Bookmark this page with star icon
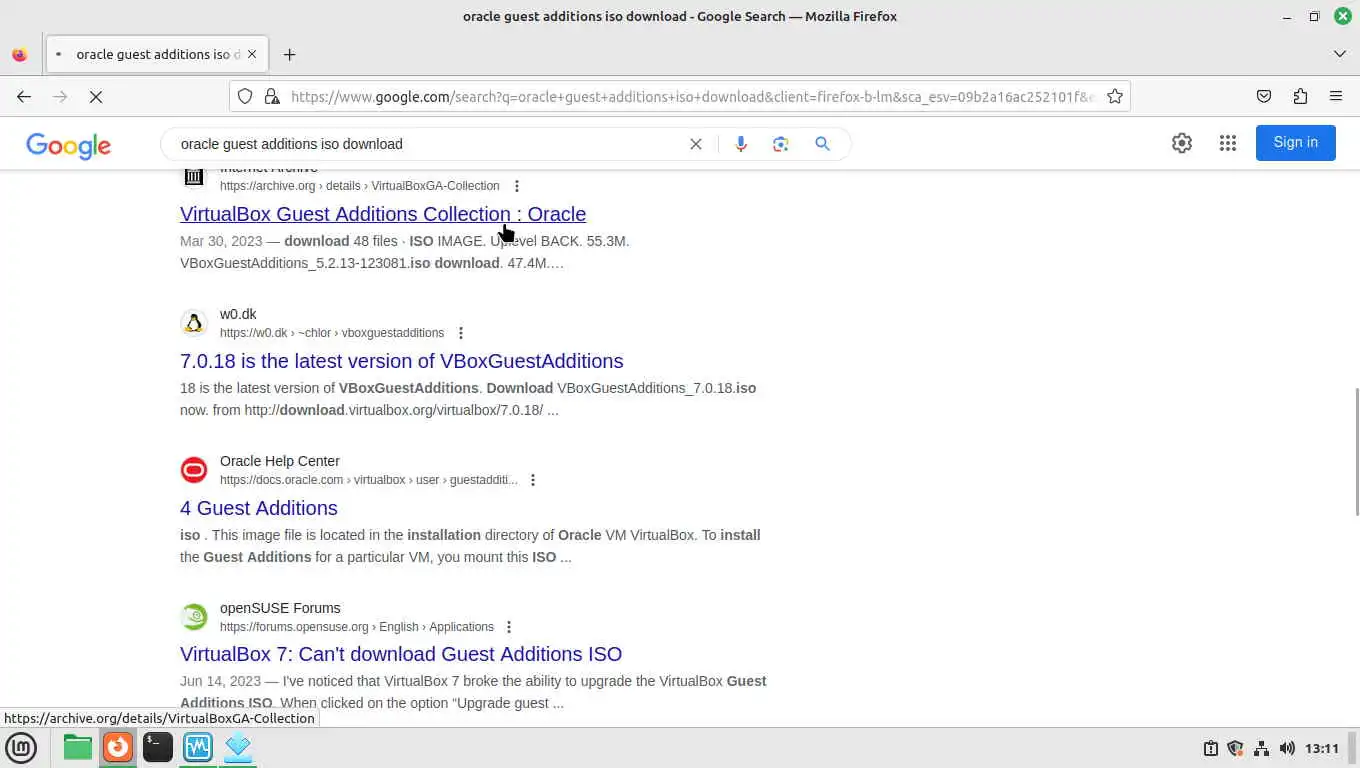 [1115, 96]
